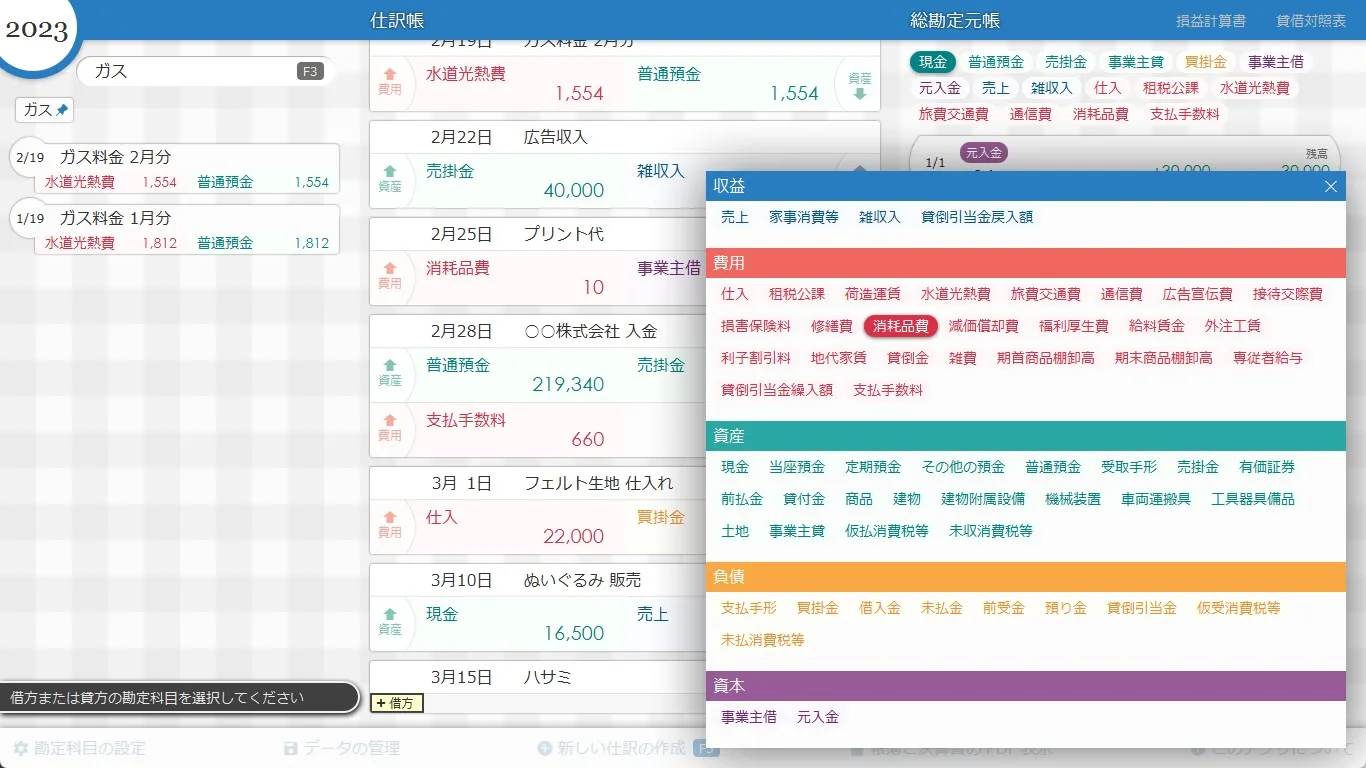Click the 資産 arrow icon beside 普通預金 219,340
Viewport: 1366px width, 768px height.
390,365
